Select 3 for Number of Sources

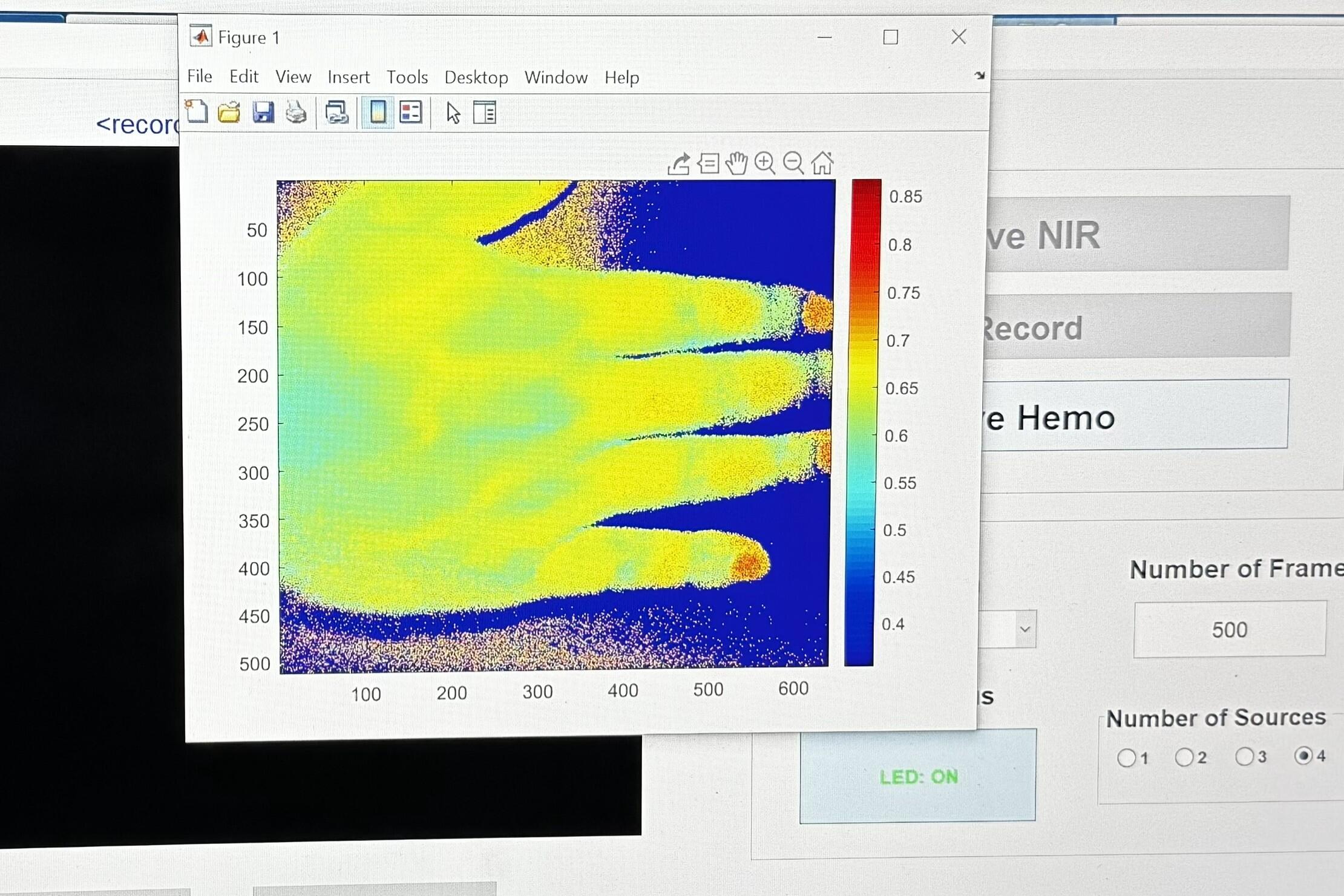[x=1245, y=756]
